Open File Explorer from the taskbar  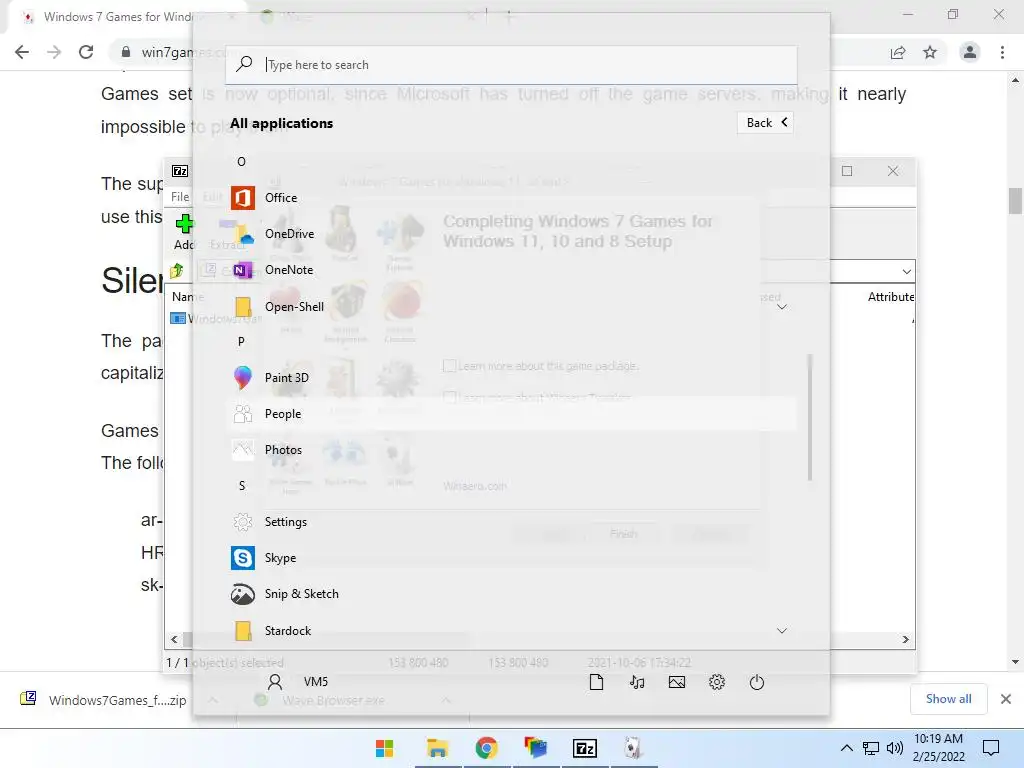(437, 748)
